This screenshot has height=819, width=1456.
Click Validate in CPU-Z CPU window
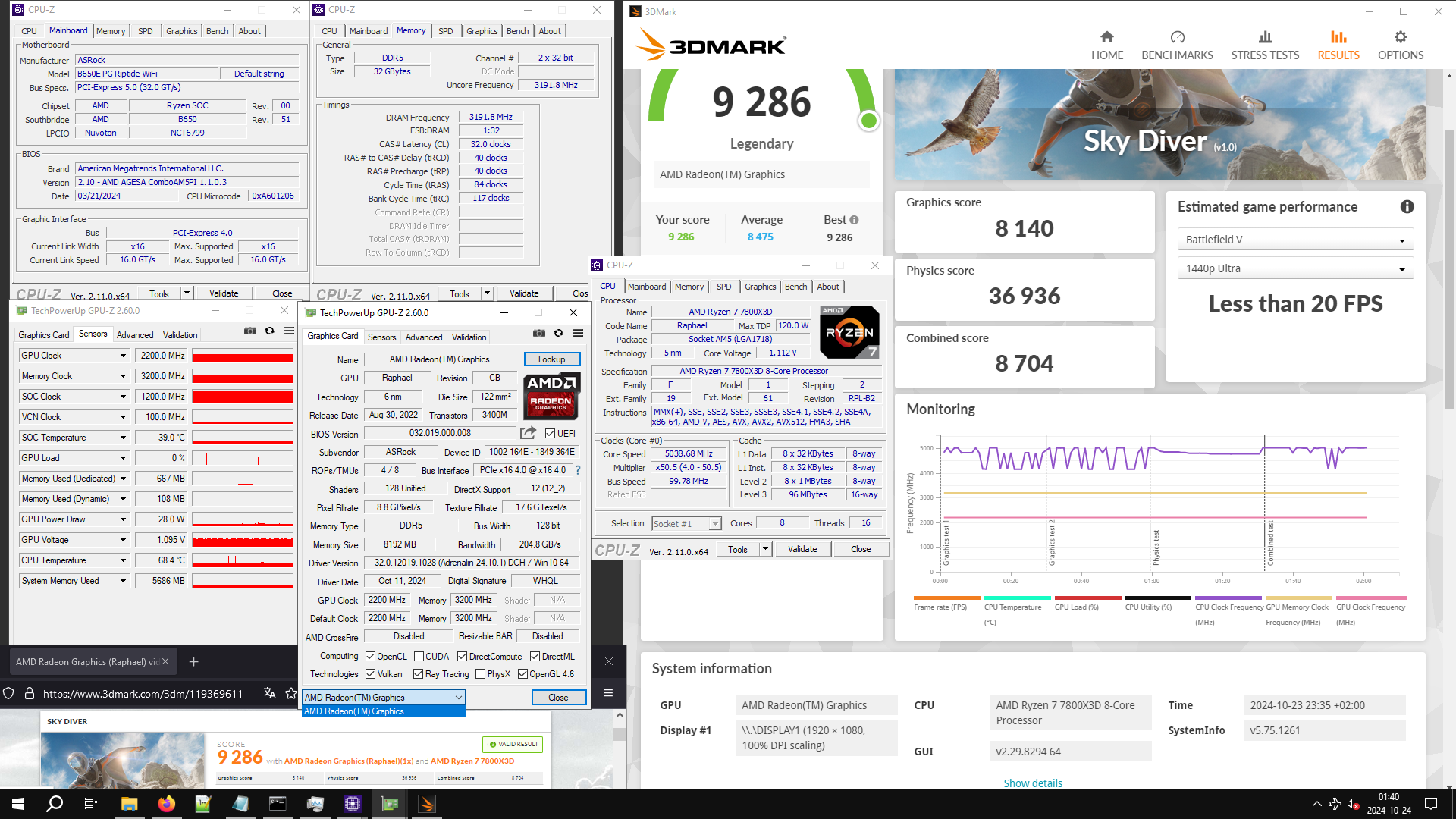802,549
